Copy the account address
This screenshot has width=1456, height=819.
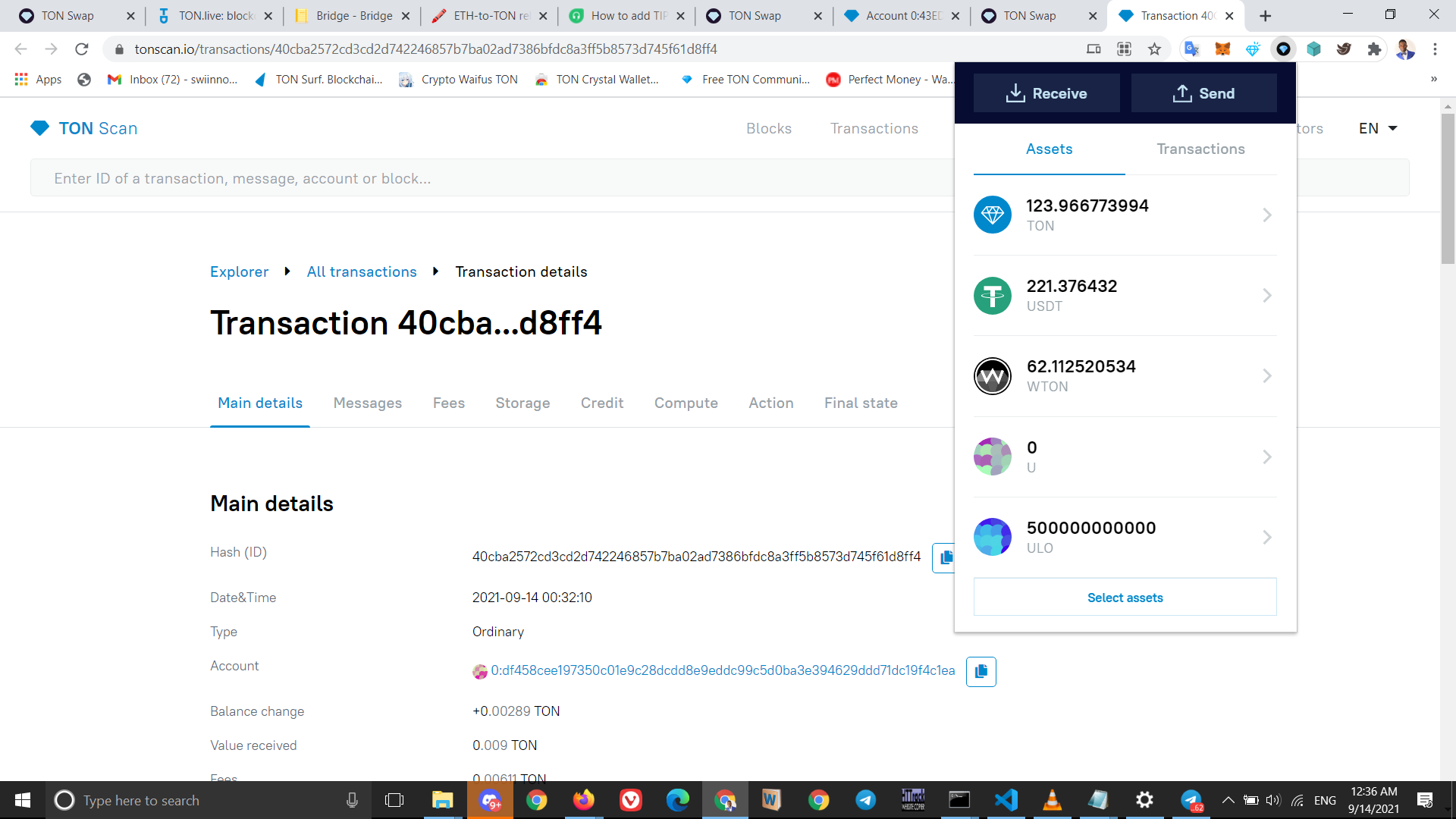tap(981, 671)
